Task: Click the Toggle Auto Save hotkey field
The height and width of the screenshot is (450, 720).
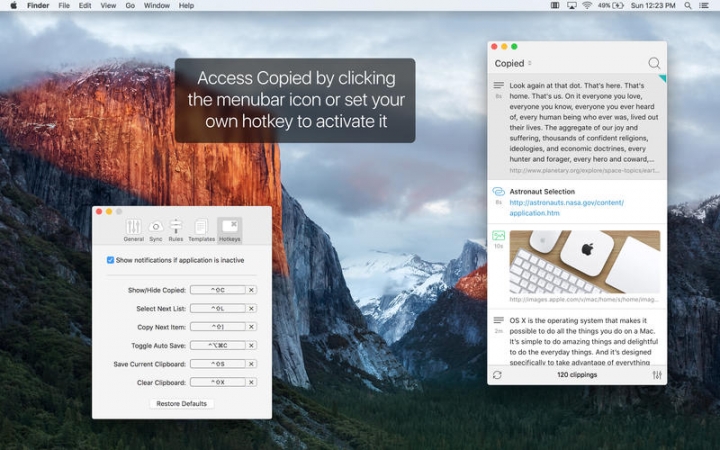Action: (218, 345)
